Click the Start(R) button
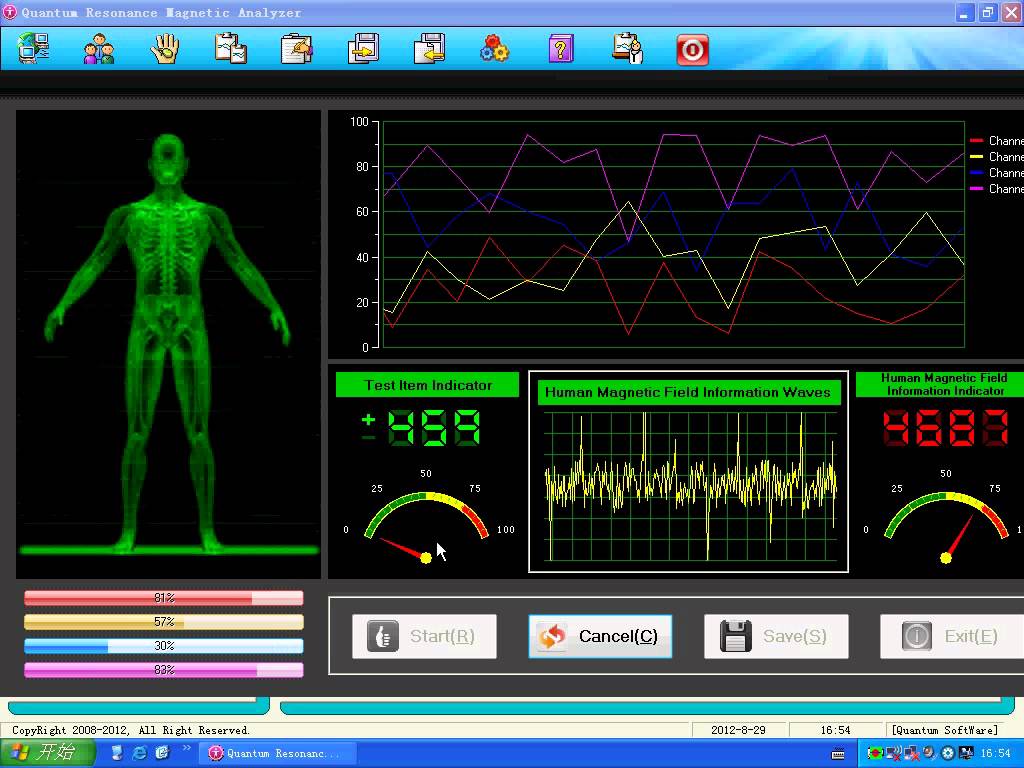Image resolution: width=1024 pixels, height=768 pixels. (x=424, y=636)
